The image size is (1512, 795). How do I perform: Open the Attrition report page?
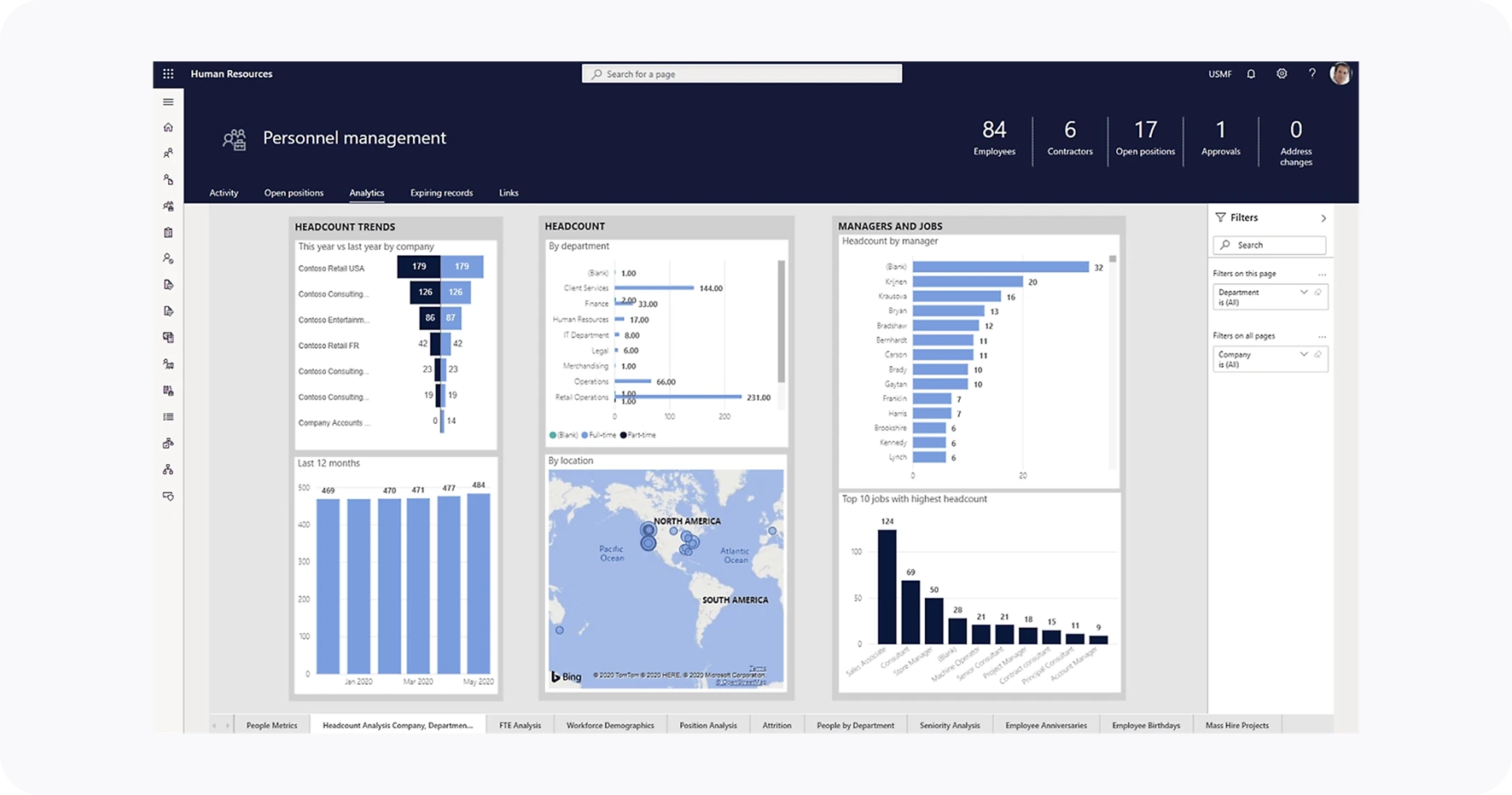[x=776, y=725]
